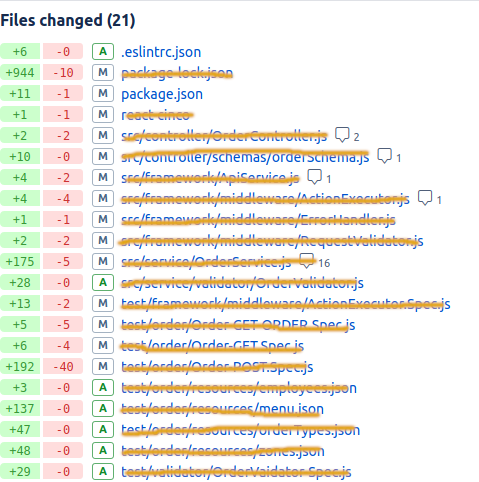Click the +28 additions count for OrderValidator.js

click(x=20, y=283)
